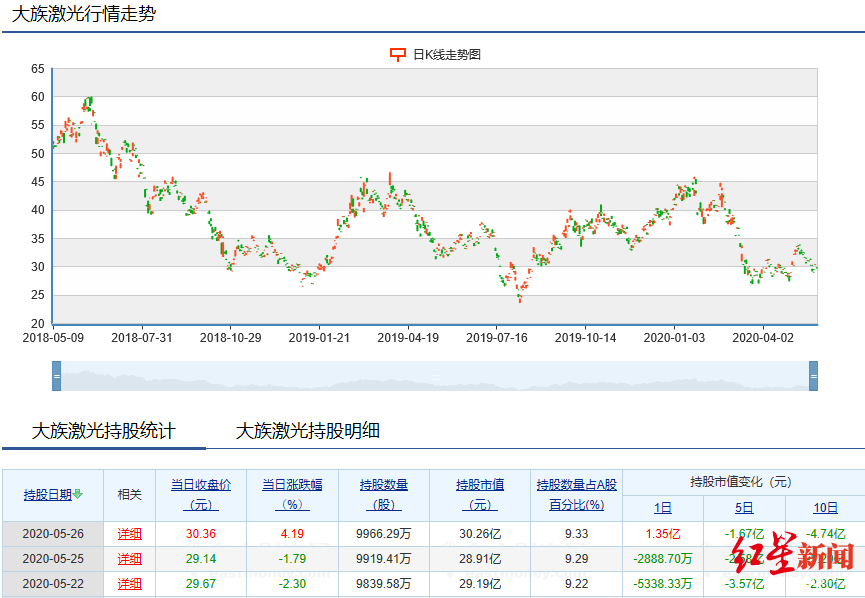This screenshot has width=865, height=598.
Task: Switch to 大族激光持股统计 tab
Action: 104,431
